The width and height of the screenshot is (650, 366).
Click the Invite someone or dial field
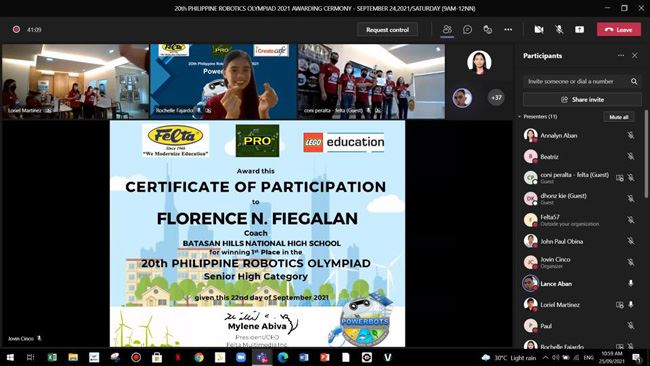click(x=575, y=81)
